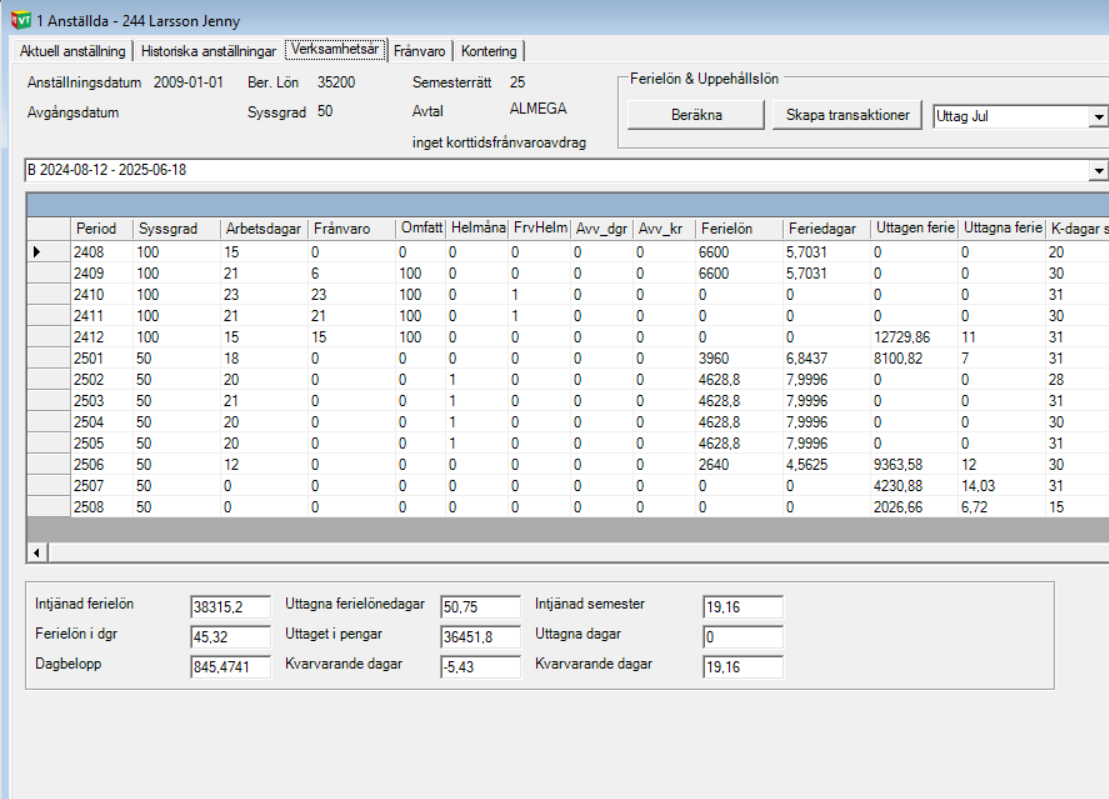Viewport: 1109px width, 799px height.
Task: Switch to Aktuell anställning tab
Action: click(x=72, y=51)
